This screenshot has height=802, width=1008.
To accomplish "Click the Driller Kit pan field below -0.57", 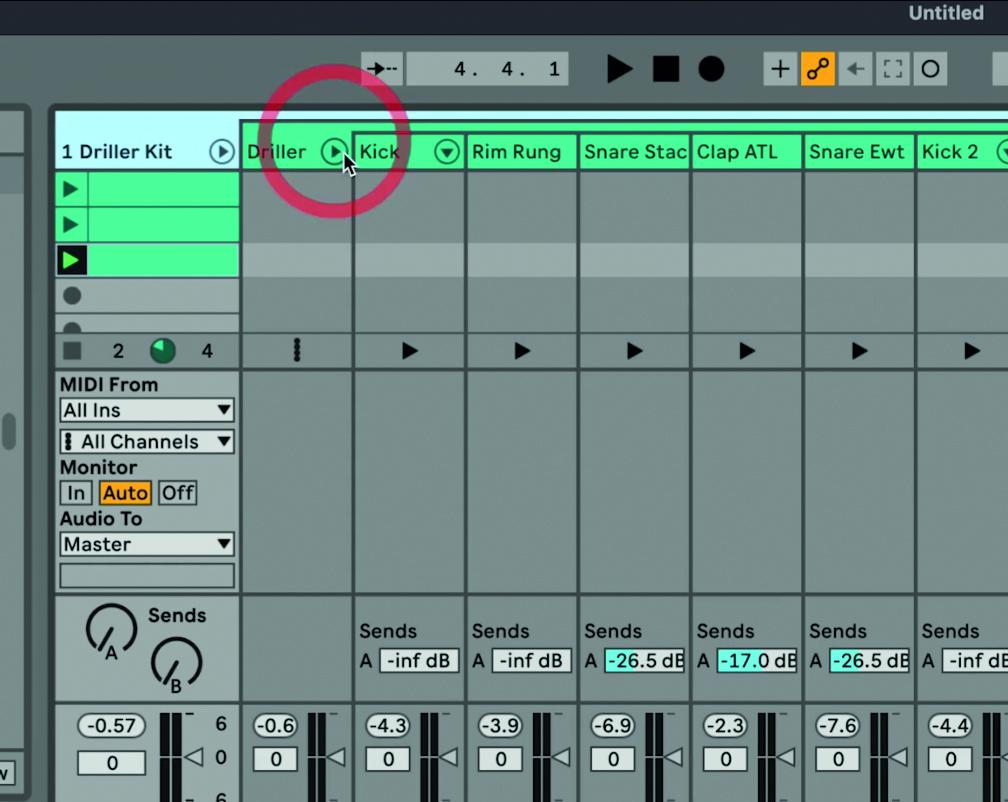I will click(x=111, y=763).
